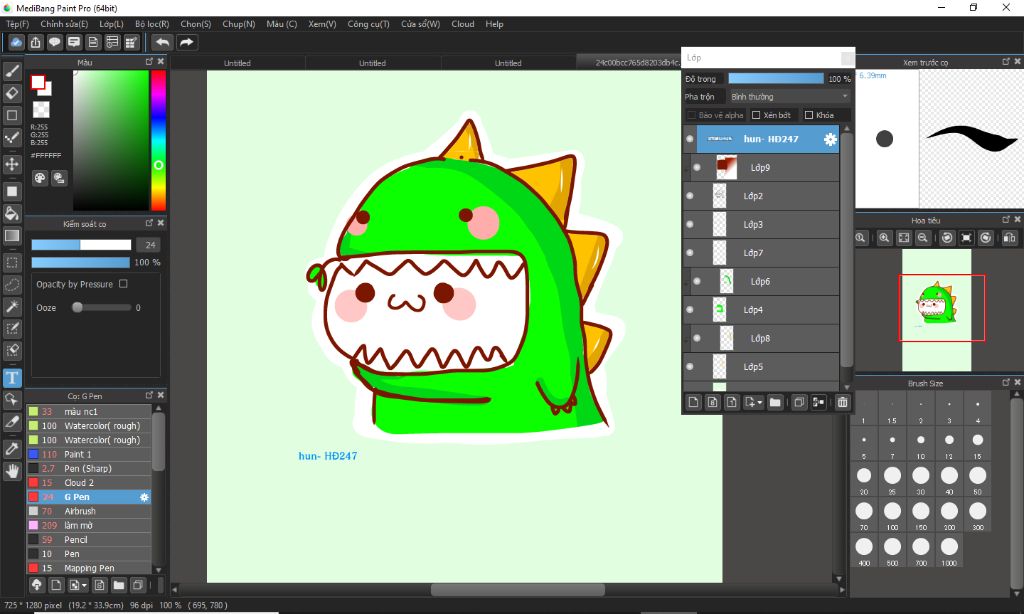Click the hue spectrum color bar
This screenshot has height=614, width=1024.
(158, 140)
